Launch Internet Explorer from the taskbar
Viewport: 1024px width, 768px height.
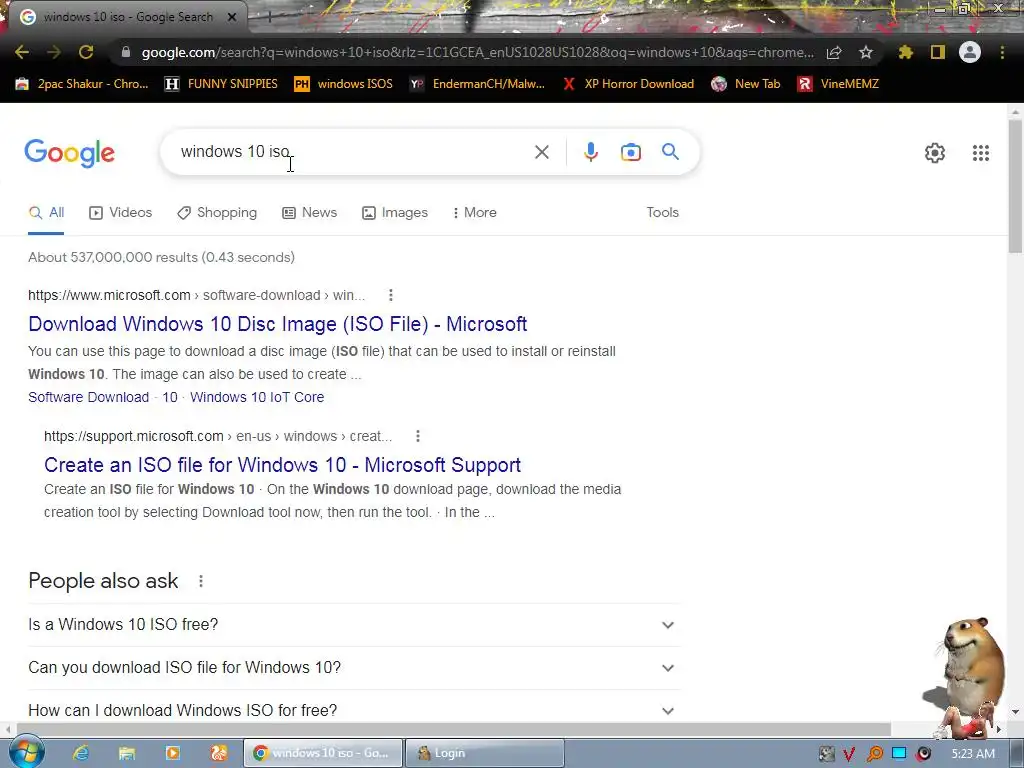(x=80, y=753)
